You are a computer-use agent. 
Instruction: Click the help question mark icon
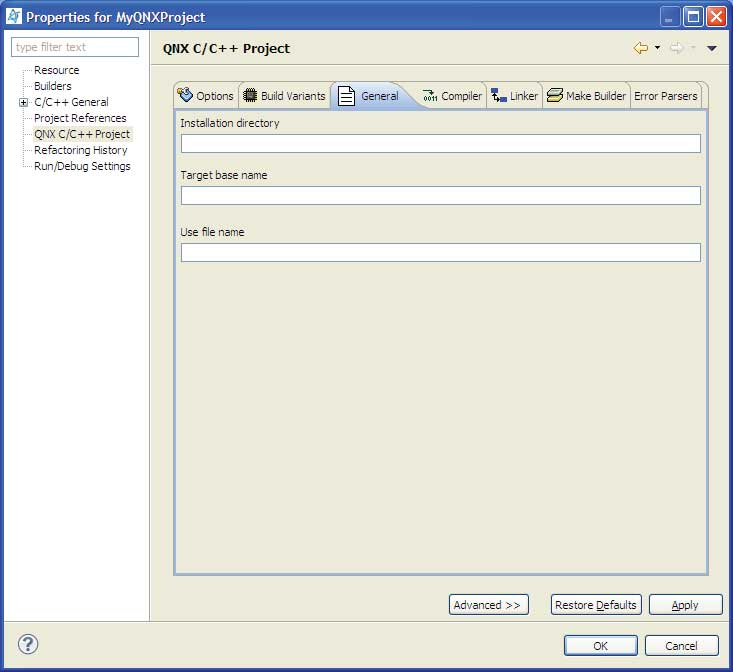(x=28, y=644)
